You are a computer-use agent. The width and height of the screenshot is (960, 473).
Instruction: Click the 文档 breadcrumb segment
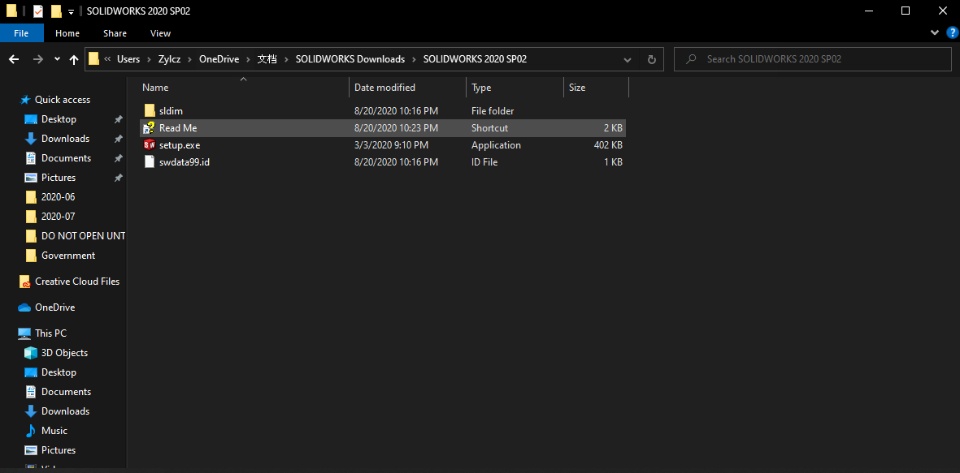click(x=266, y=59)
